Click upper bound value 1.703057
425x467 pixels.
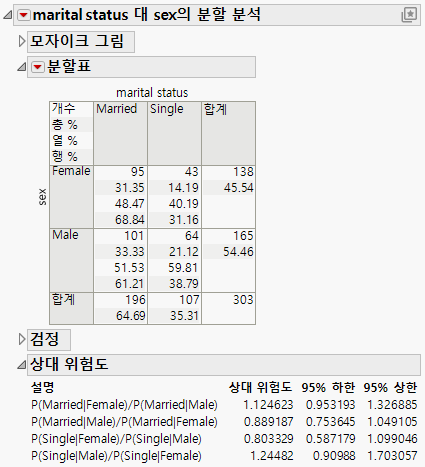click(x=392, y=456)
